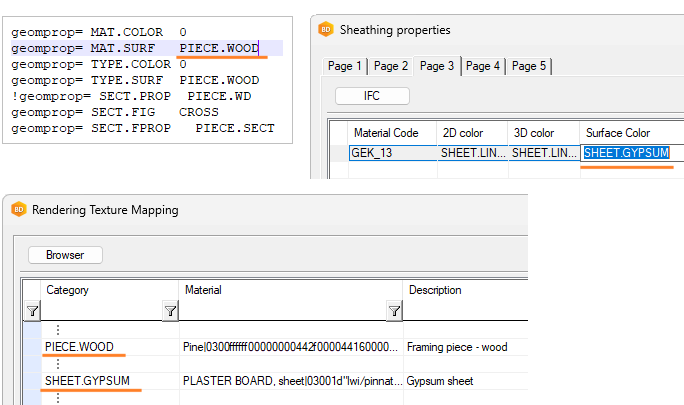Viewport: 684px width, 405px height.
Task: Switch to the Page 1 tab
Action: (x=345, y=66)
